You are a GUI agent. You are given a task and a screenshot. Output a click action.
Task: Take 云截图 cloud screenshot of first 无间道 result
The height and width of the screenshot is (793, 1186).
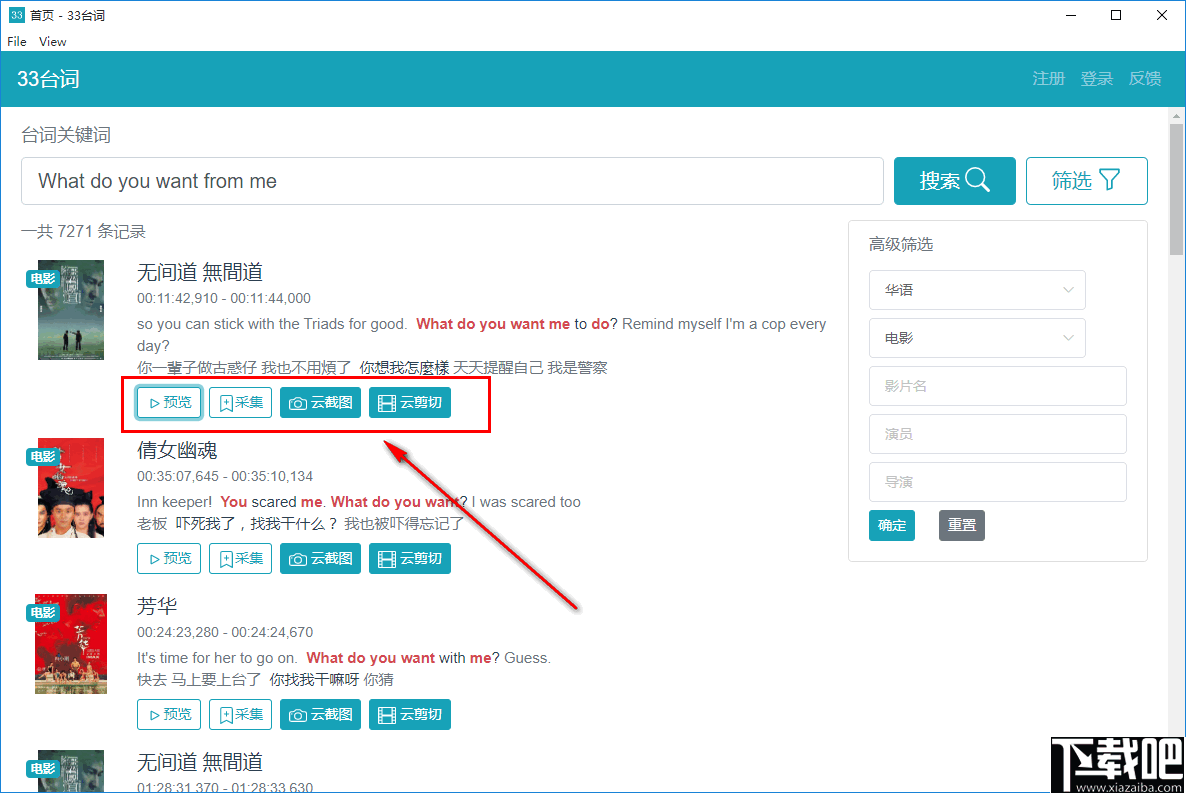pos(321,403)
